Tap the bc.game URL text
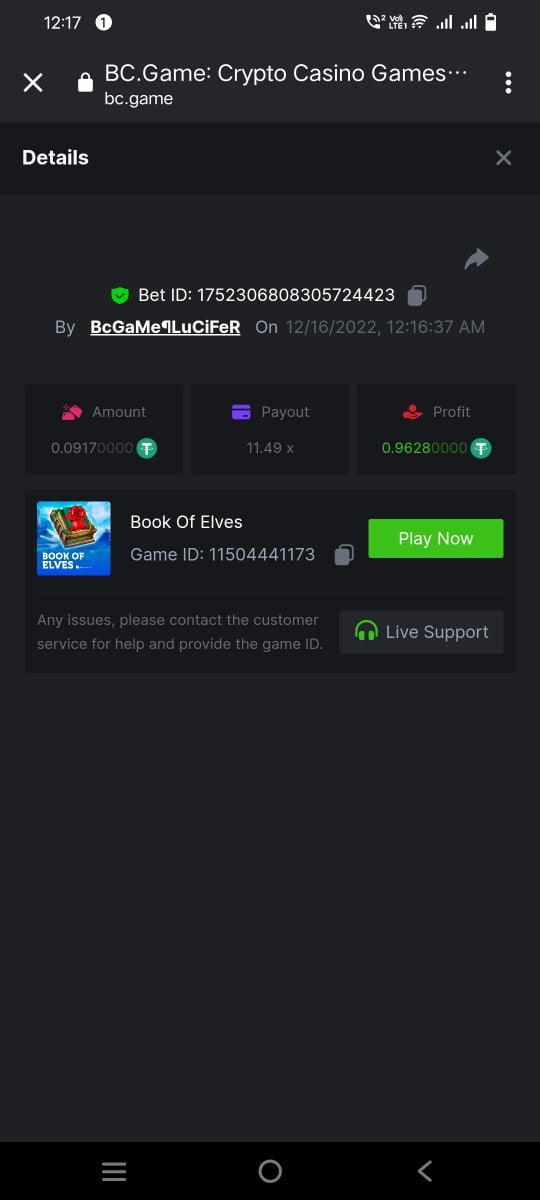 [x=139, y=99]
